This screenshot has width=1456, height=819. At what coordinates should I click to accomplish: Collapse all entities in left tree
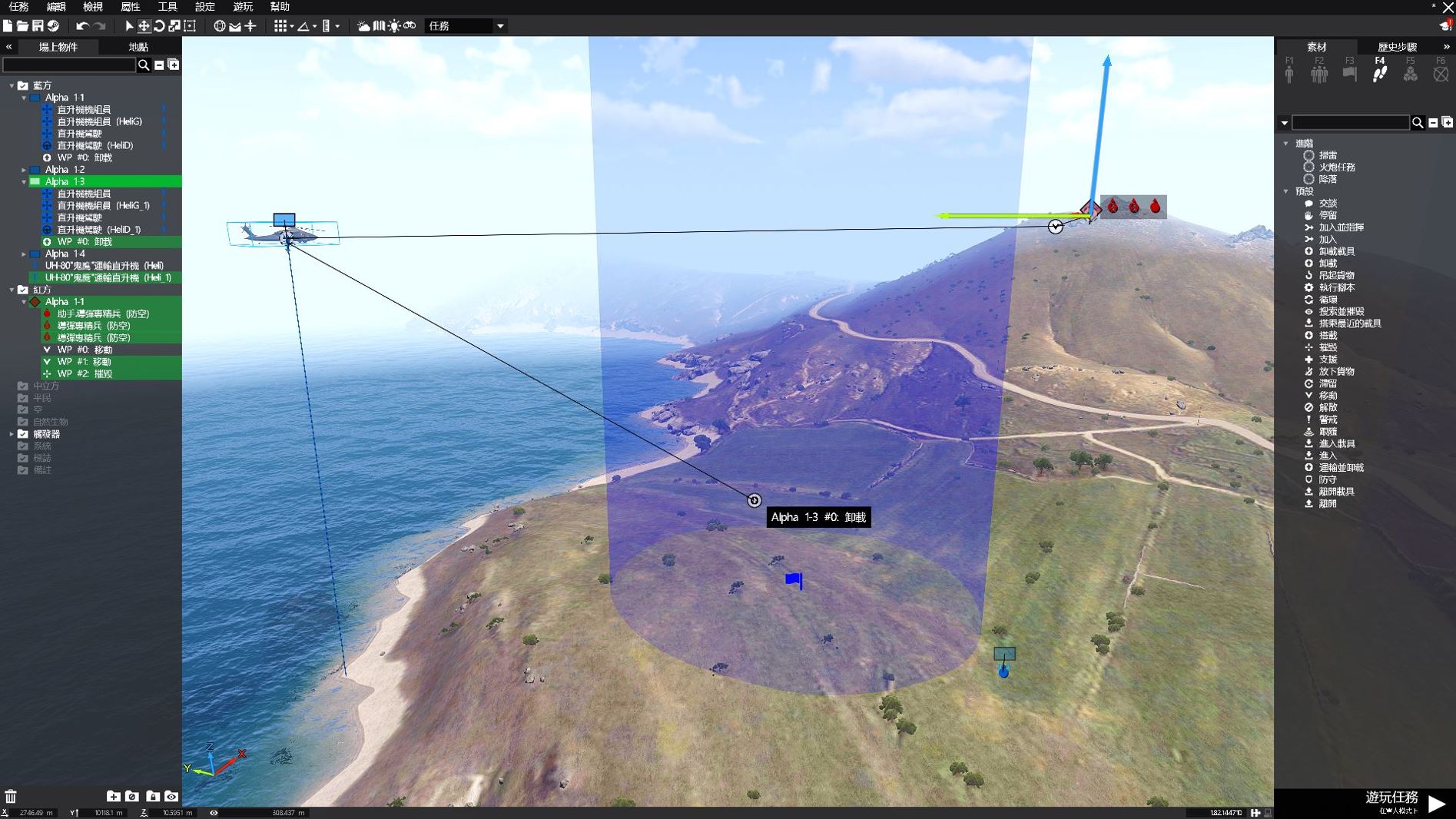tap(159, 65)
